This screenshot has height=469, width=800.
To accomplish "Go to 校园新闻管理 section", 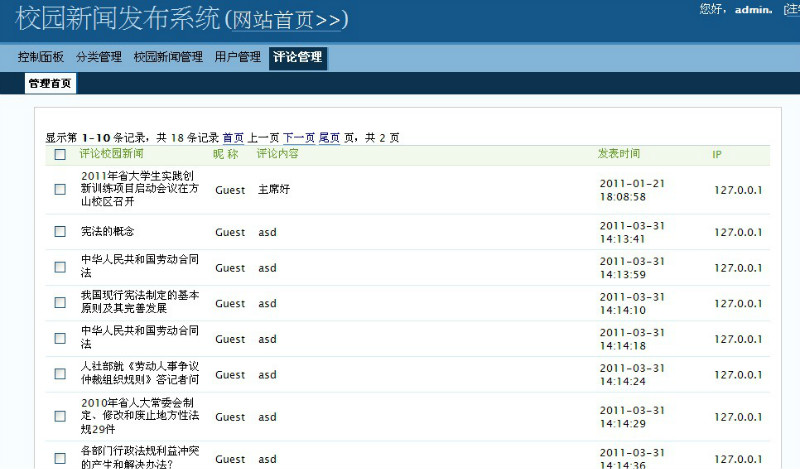I will (x=168, y=57).
